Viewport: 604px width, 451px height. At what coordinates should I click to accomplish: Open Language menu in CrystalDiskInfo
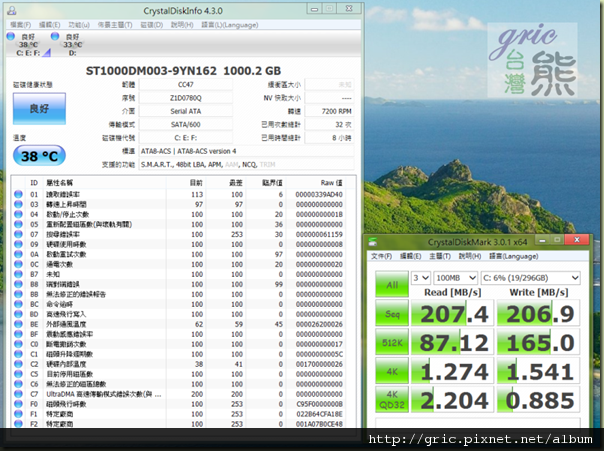(x=230, y=25)
